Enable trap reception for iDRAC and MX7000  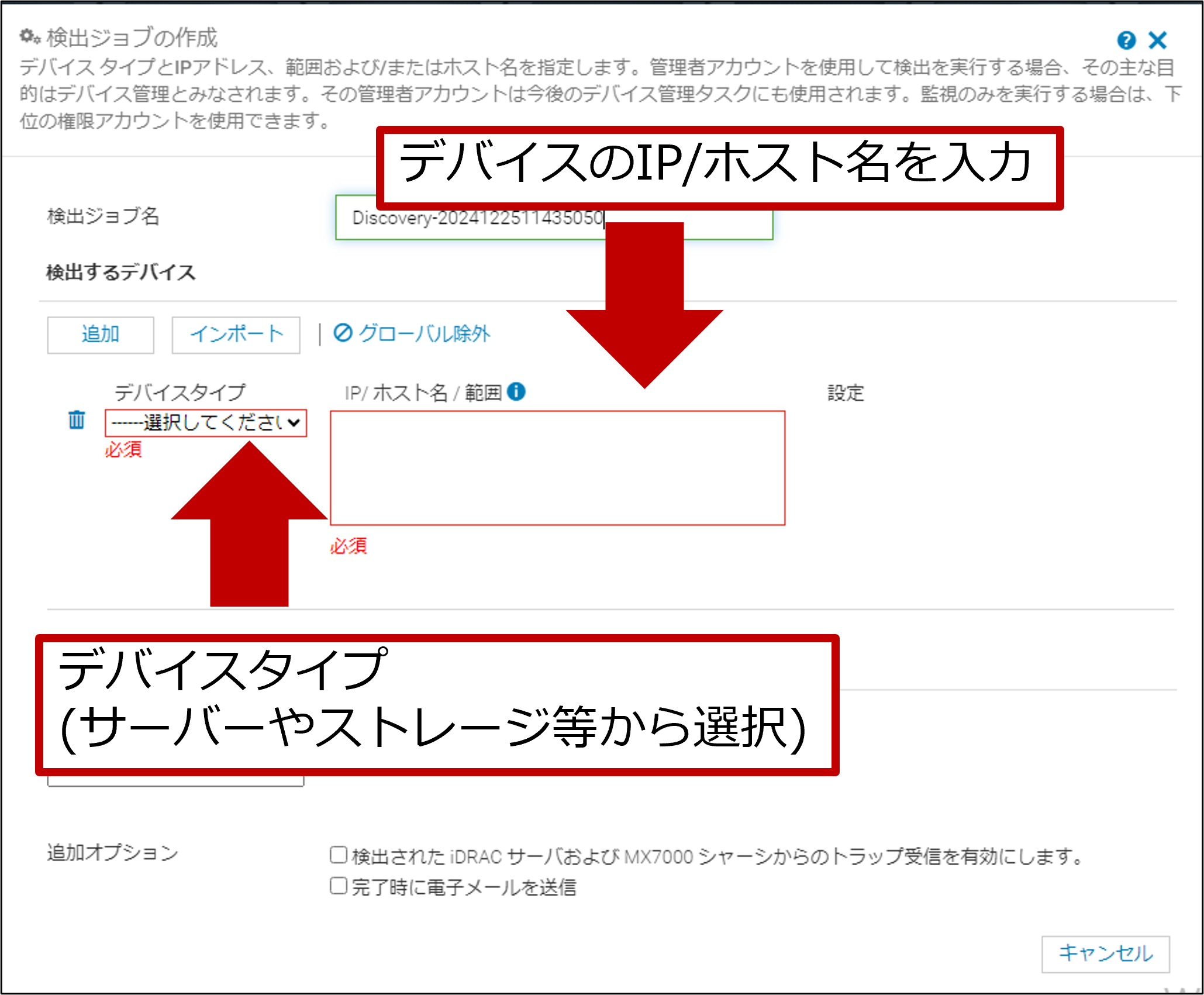339,855
